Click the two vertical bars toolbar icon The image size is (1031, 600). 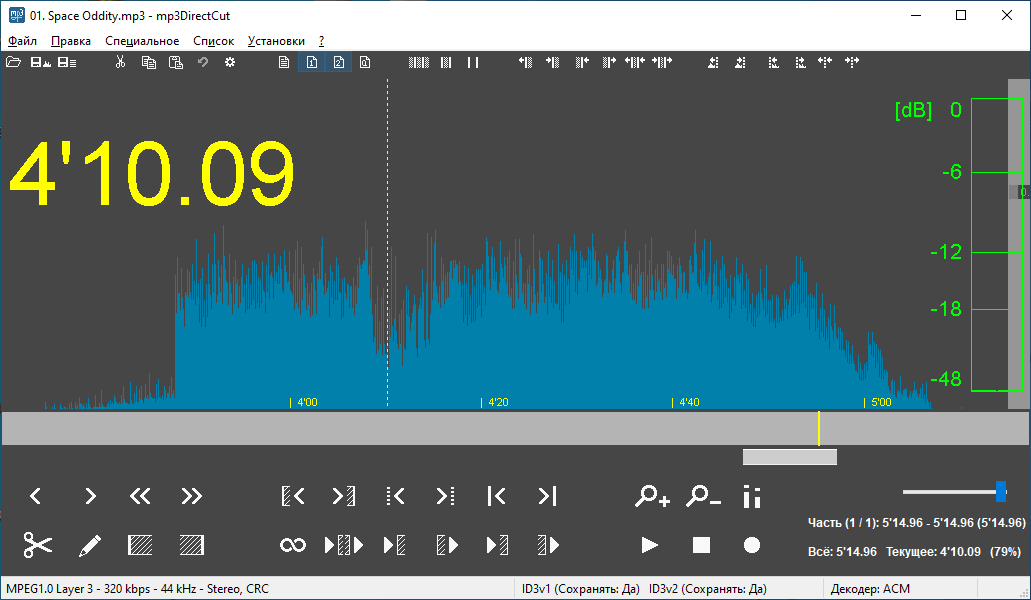(473, 62)
